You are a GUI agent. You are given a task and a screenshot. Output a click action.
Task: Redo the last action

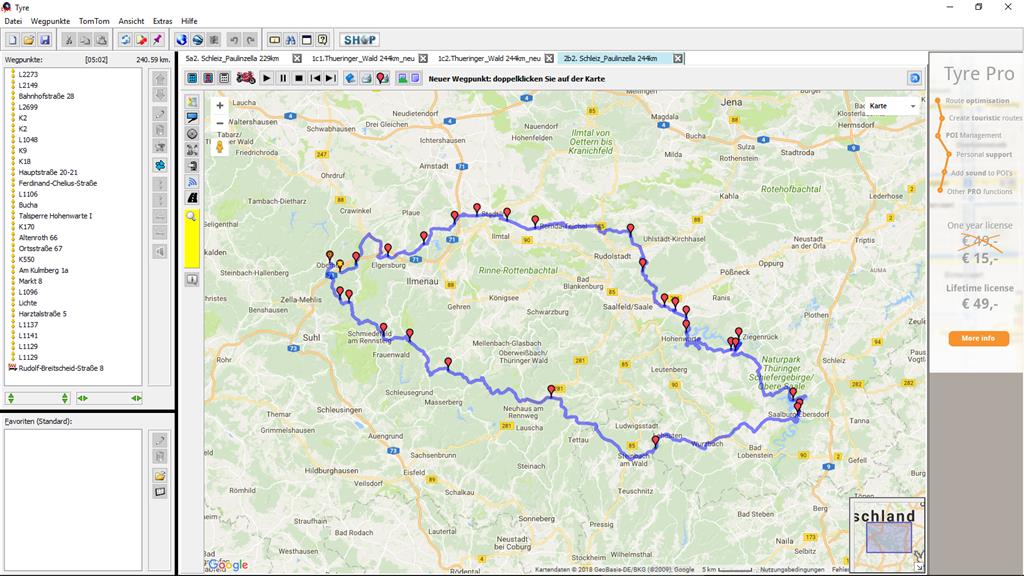250,40
